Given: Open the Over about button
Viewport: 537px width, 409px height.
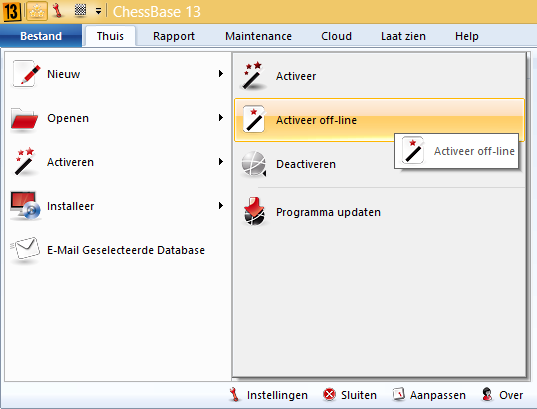Looking at the screenshot, I should tap(502, 395).
